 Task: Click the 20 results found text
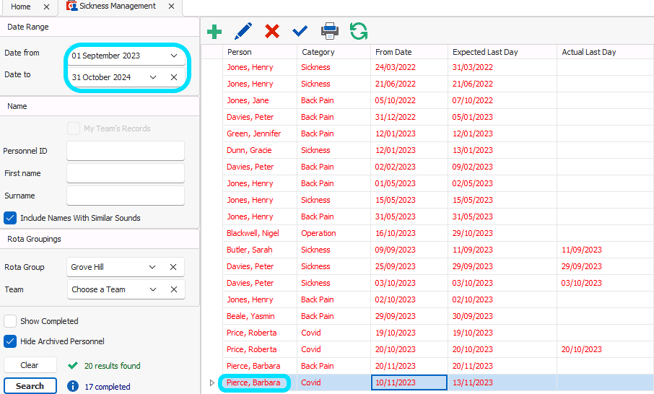tap(112, 366)
